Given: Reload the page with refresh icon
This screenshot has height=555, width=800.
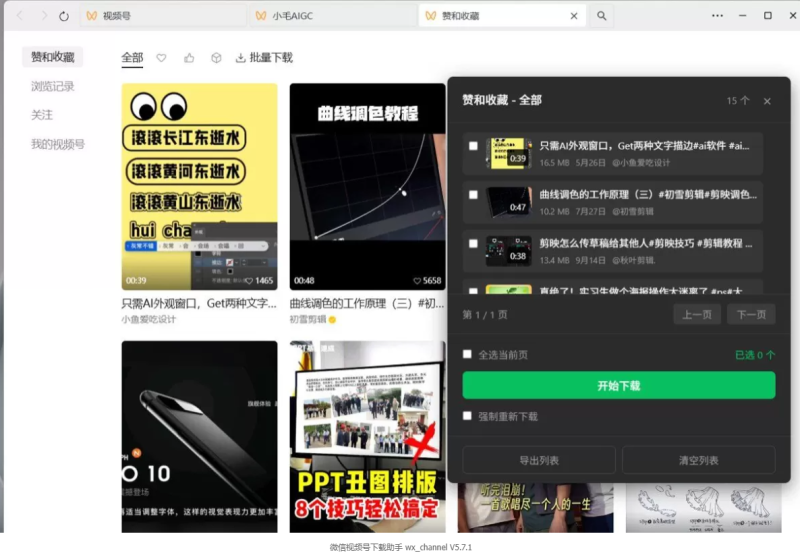Looking at the screenshot, I should (x=64, y=16).
